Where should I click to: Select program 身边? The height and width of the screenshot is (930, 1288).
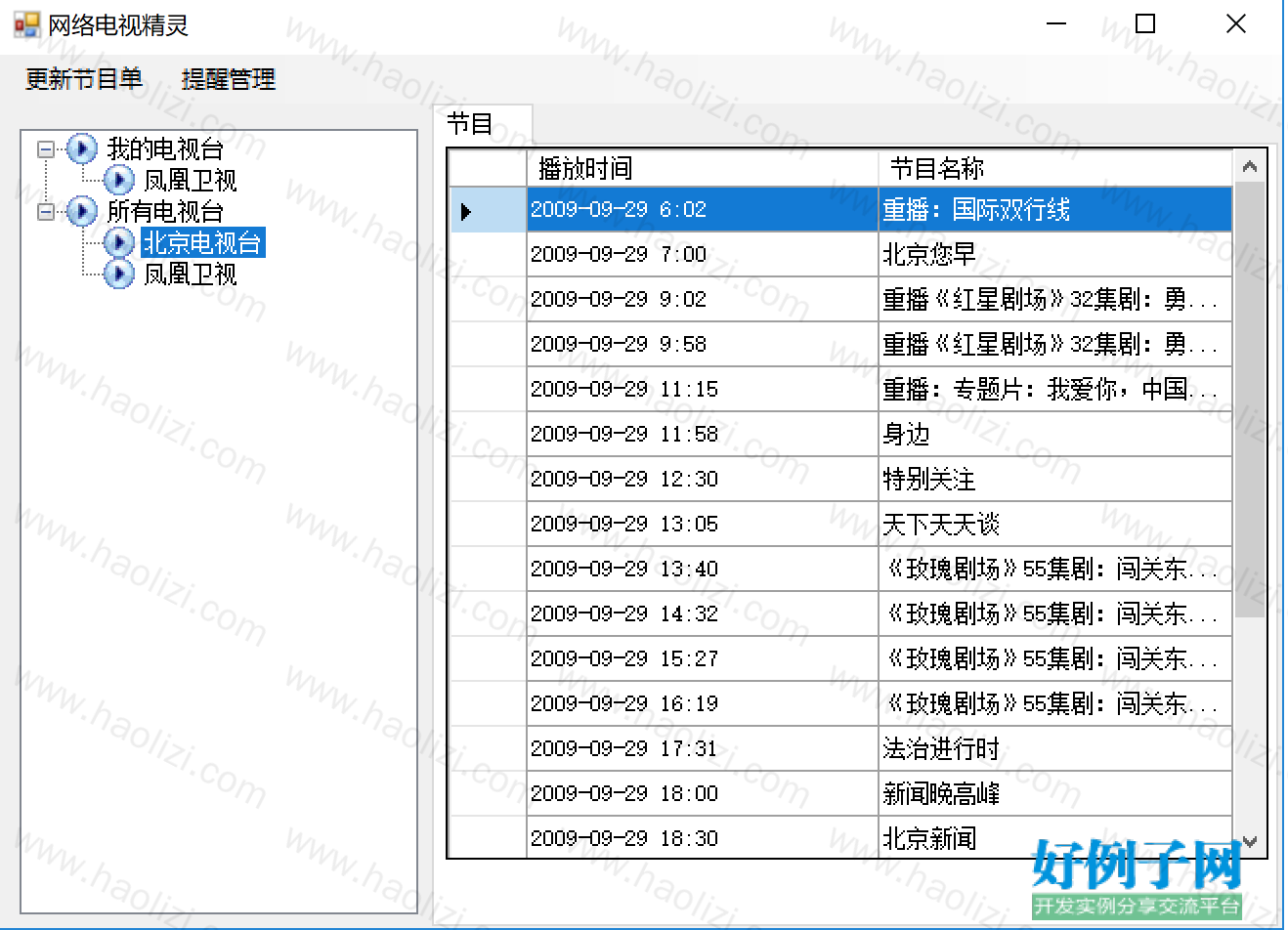[x=1055, y=434]
